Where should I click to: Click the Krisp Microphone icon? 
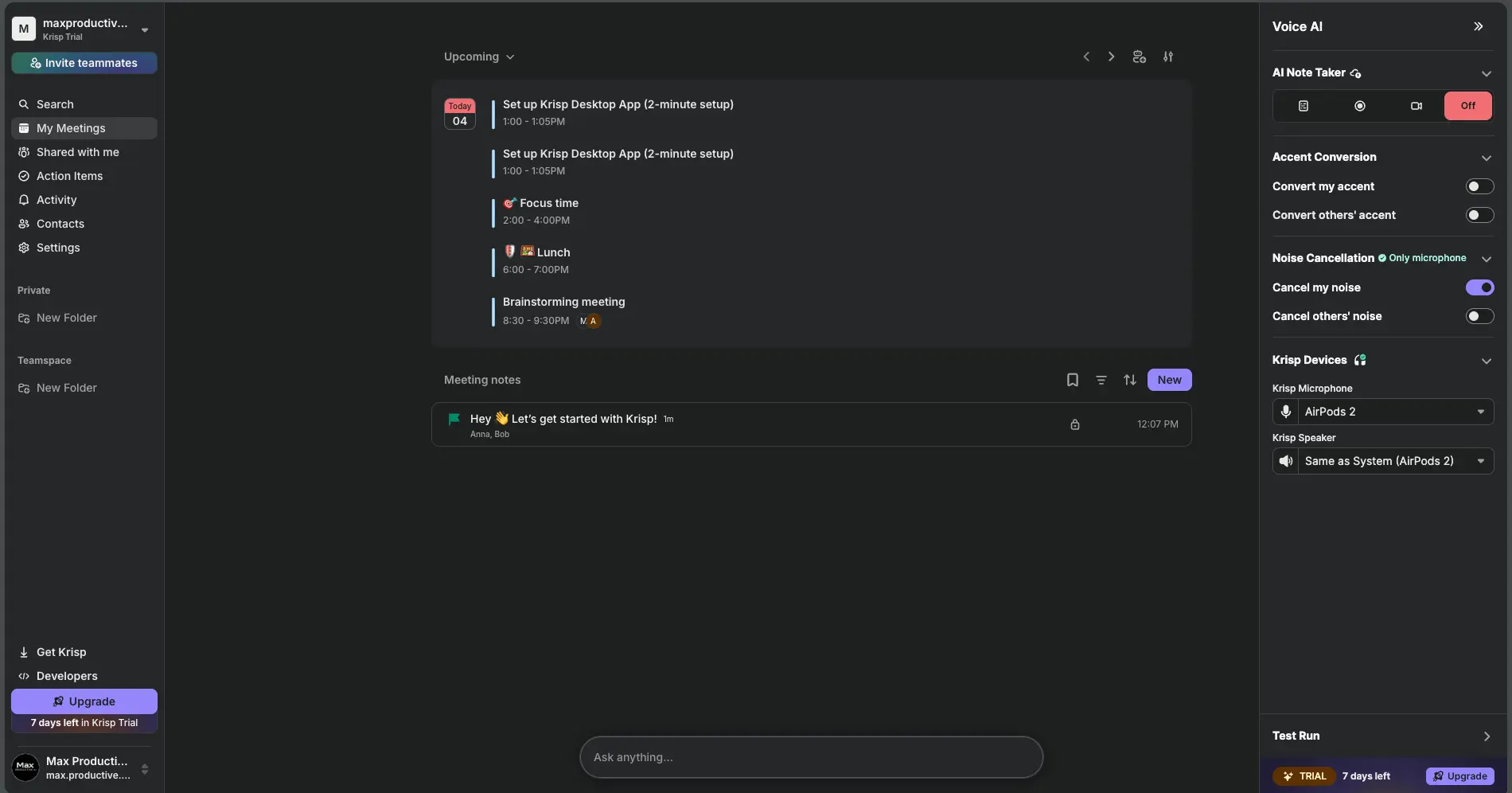coord(1286,412)
